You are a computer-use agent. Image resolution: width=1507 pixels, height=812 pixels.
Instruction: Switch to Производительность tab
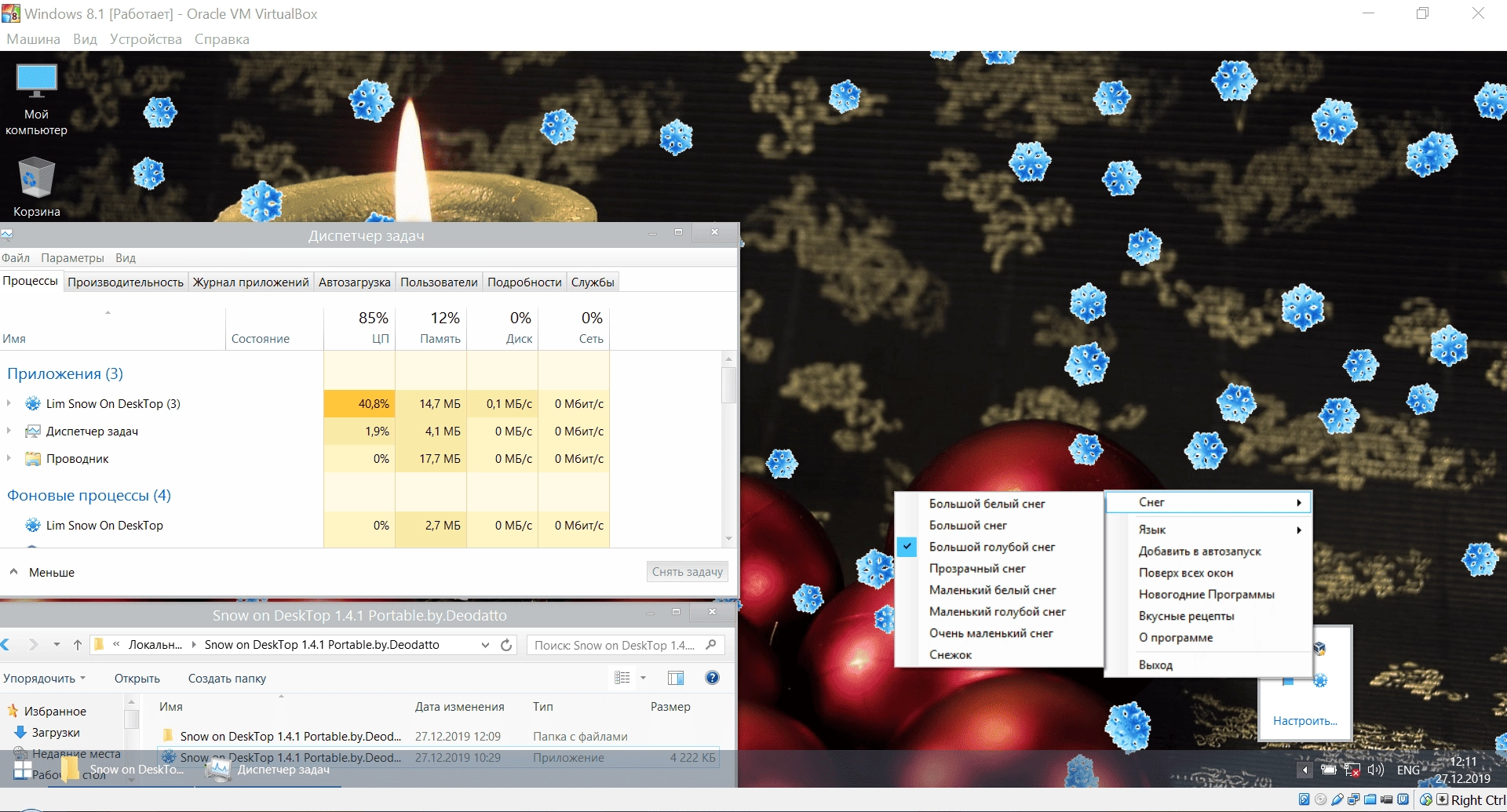point(126,282)
